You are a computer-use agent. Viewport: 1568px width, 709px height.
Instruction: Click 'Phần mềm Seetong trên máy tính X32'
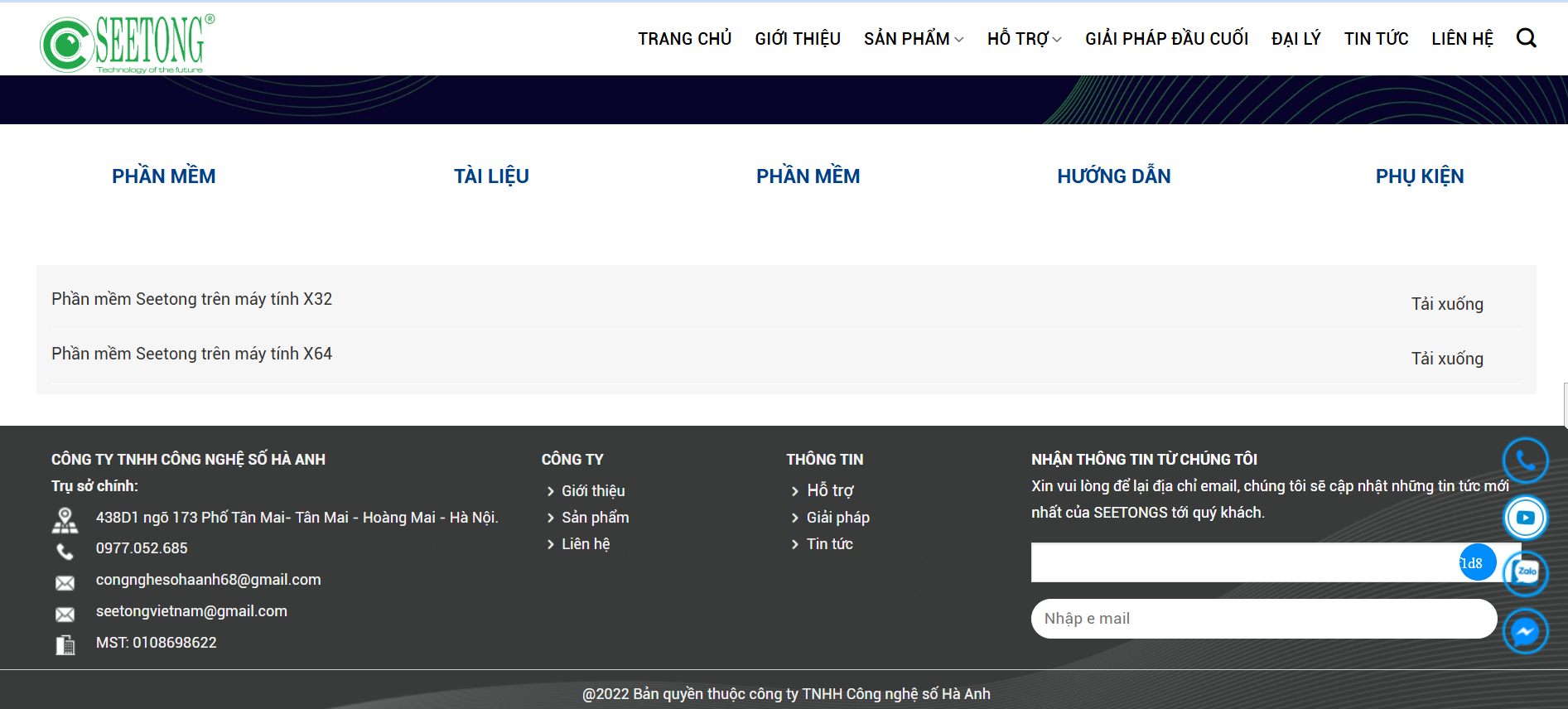(x=191, y=299)
